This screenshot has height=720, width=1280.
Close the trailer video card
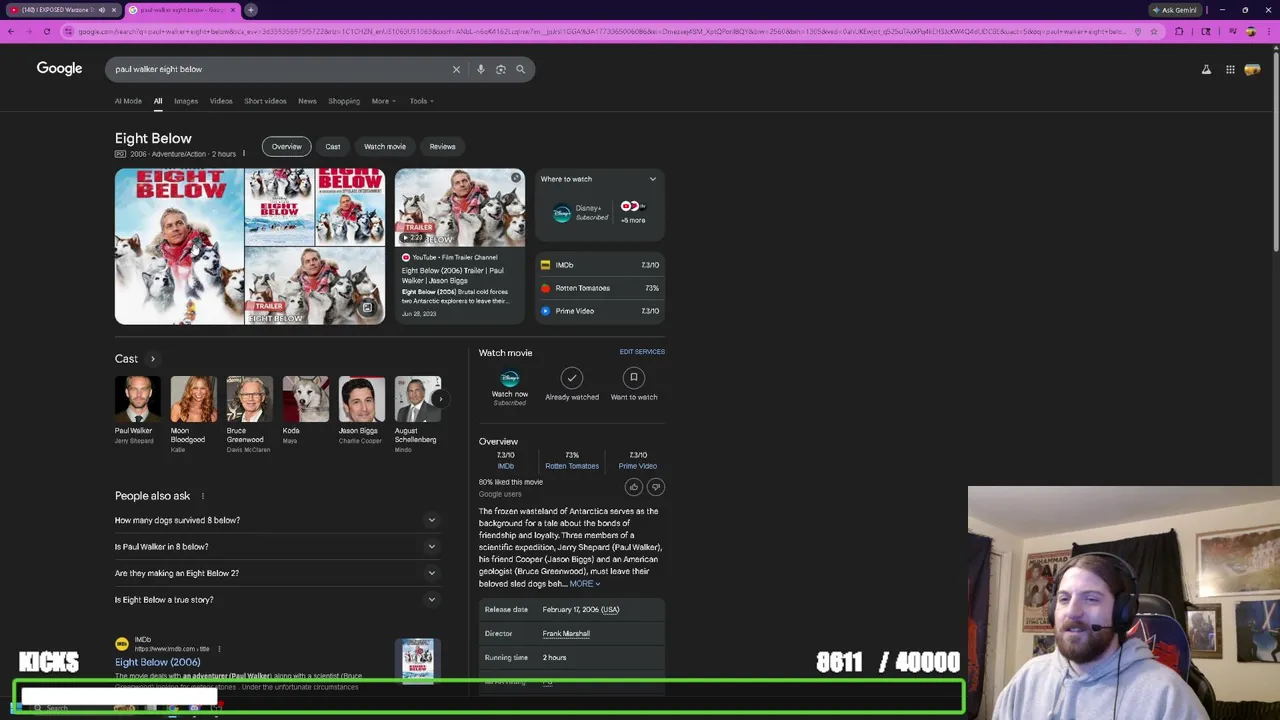coord(516,178)
